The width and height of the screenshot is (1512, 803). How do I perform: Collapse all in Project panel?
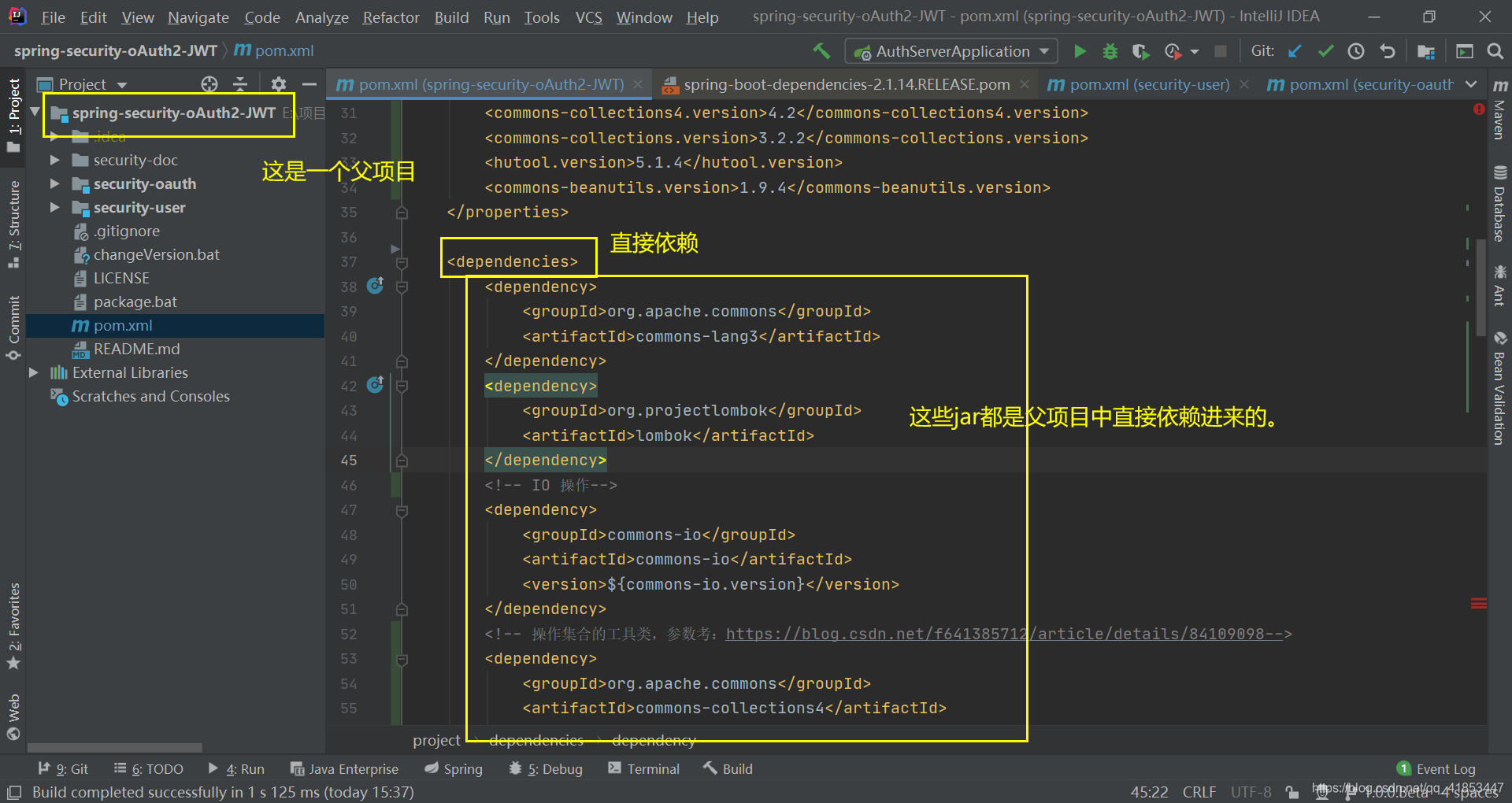pos(240,84)
